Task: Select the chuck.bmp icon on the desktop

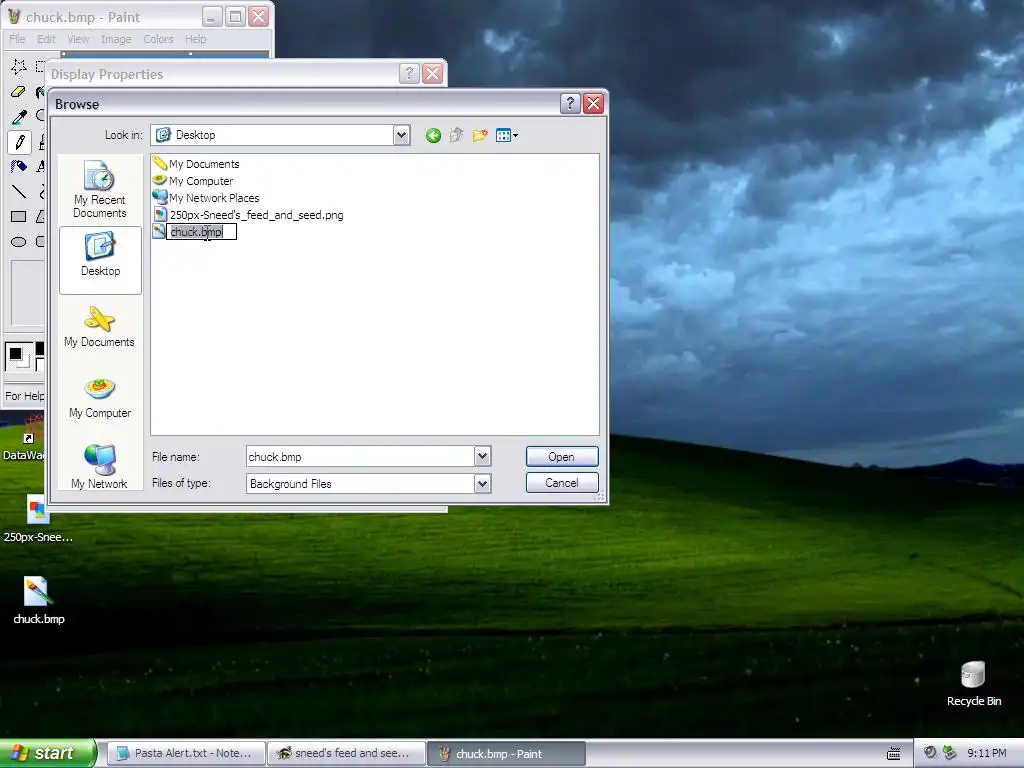Action: coord(38,600)
